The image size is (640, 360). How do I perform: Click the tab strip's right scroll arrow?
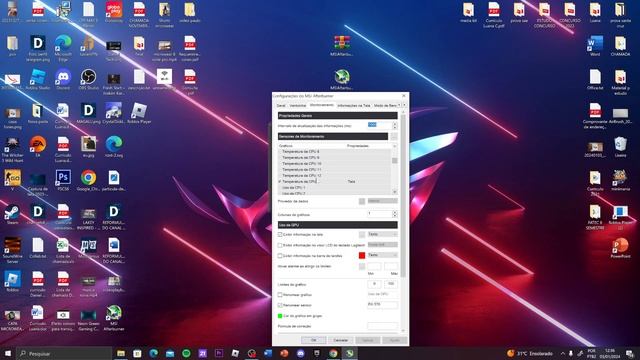click(404, 105)
